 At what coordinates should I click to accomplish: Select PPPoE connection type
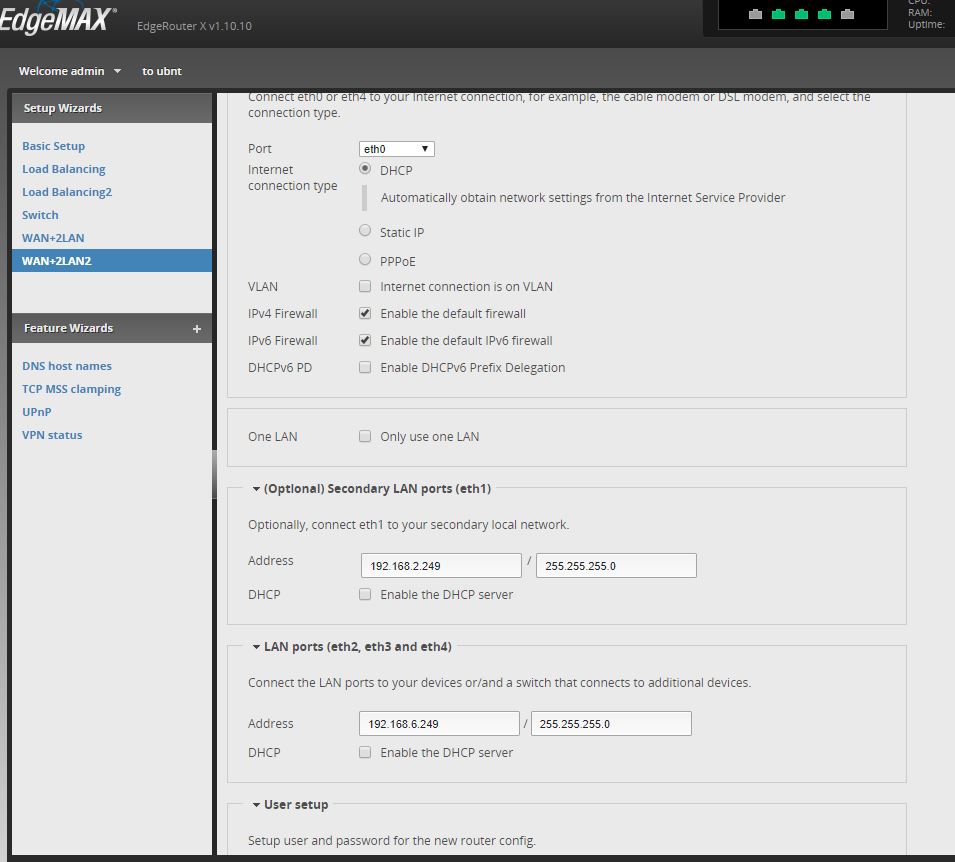(x=365, y=260)
